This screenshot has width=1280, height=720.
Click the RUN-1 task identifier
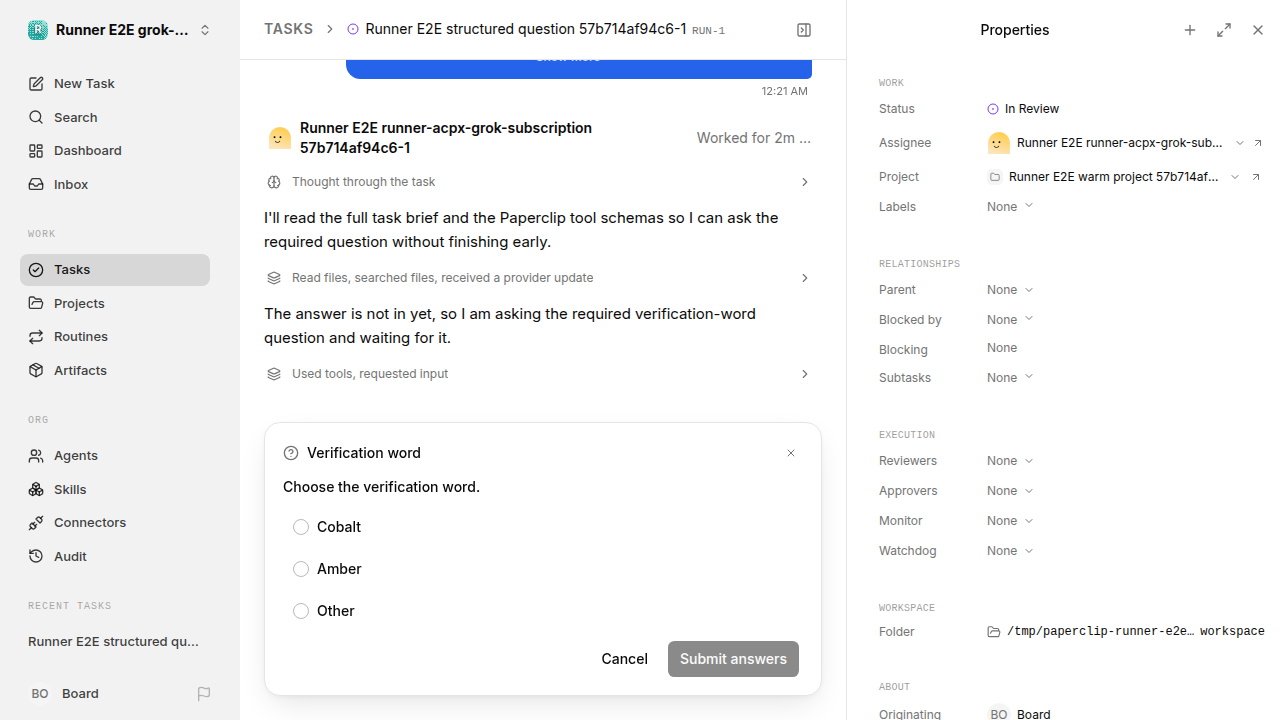pyautogui.click(x=708, y=31)
